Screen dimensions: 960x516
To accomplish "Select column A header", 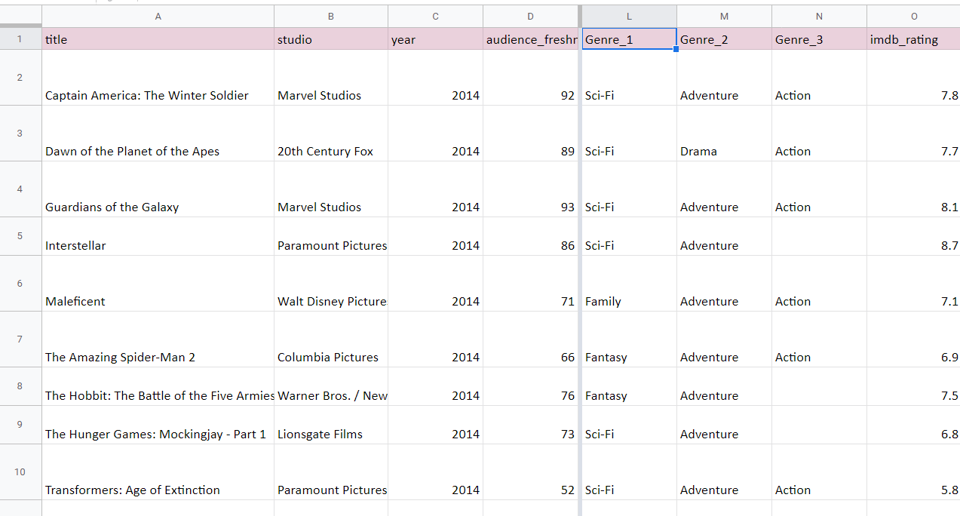I will point(158,17).
